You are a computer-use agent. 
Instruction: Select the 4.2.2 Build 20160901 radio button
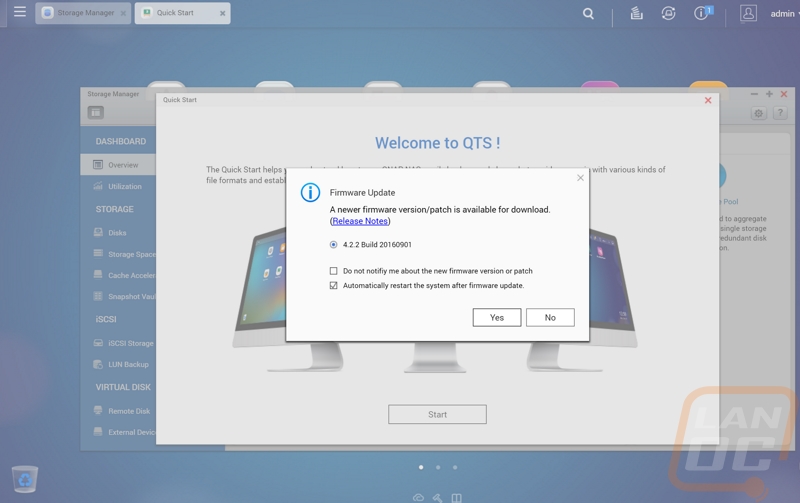pos(333,244)
